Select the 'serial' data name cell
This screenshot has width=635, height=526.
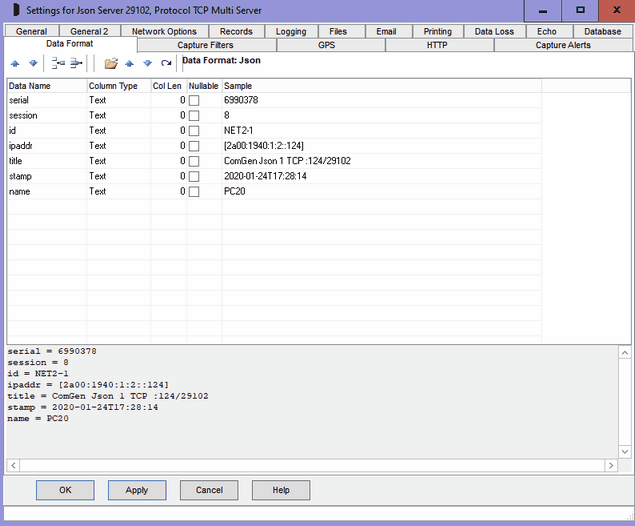tap(47, 100)
